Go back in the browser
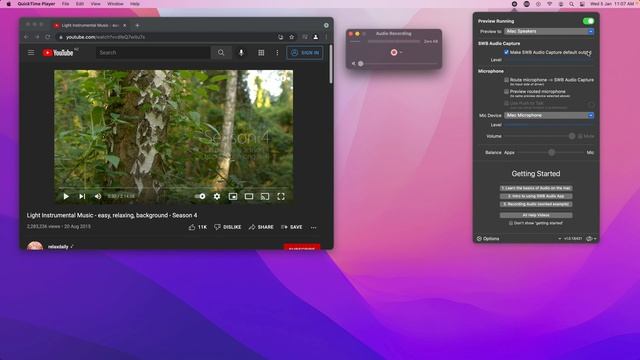 click(x=27, y=37)
